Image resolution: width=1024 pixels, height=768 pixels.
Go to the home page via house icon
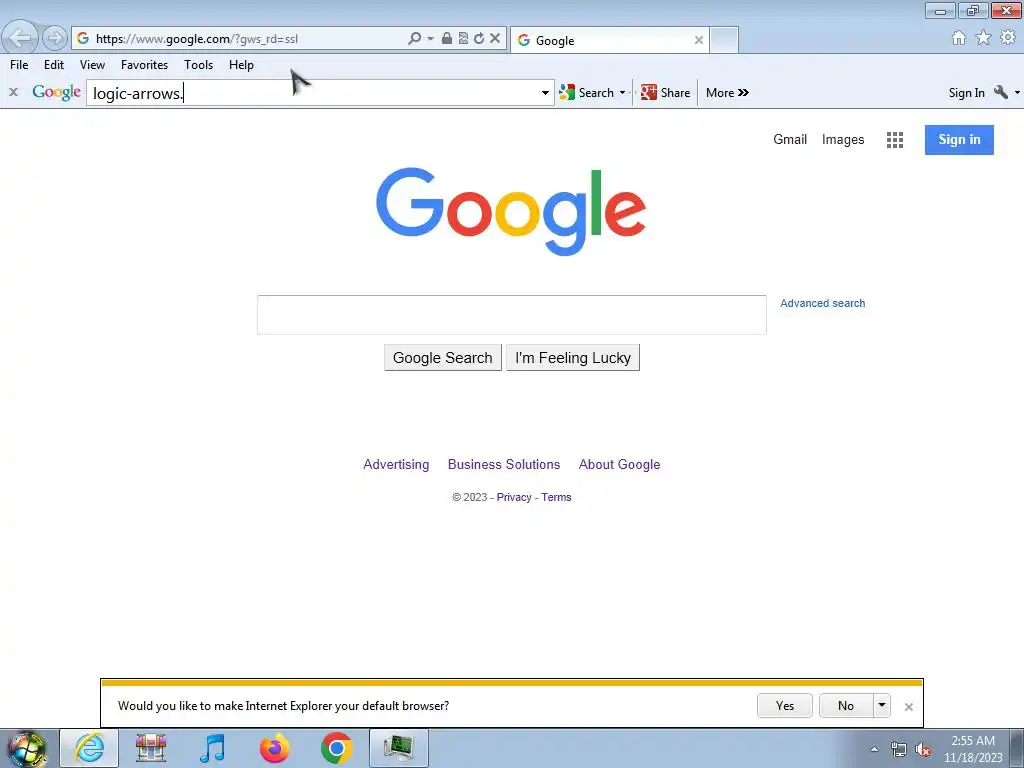coord(959,38)
